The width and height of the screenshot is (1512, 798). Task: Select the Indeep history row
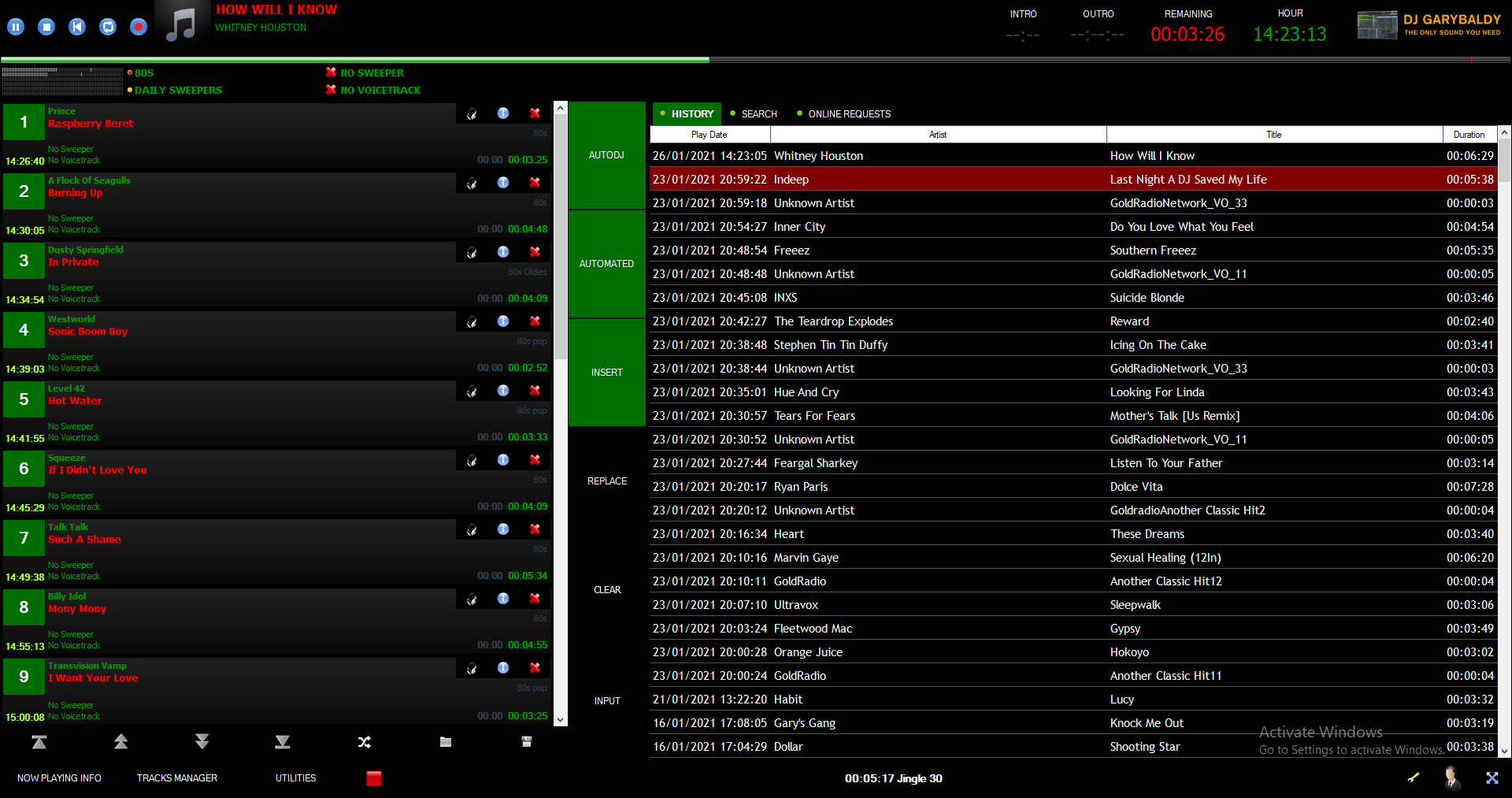pyautogui.click(x=945, y=179)
